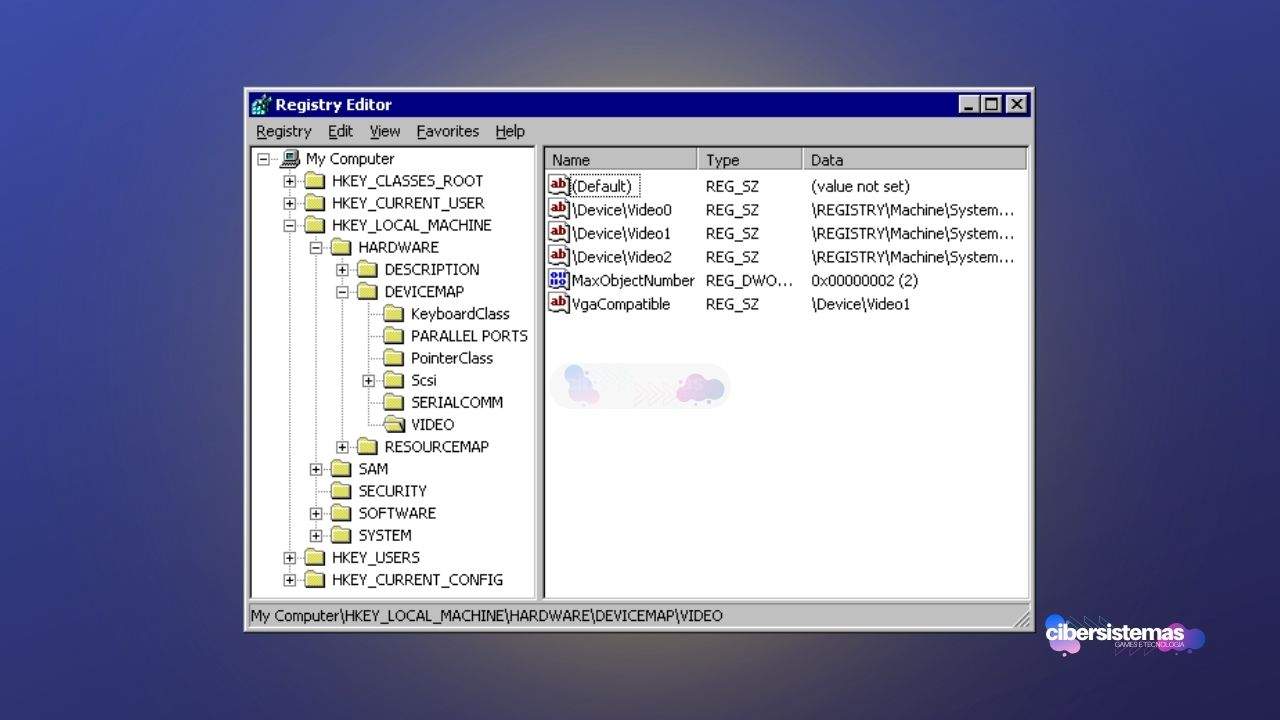Viewport: 1280px width, 720px height.
Task: Select the (Default) value name
Action: tap(602, 186)
